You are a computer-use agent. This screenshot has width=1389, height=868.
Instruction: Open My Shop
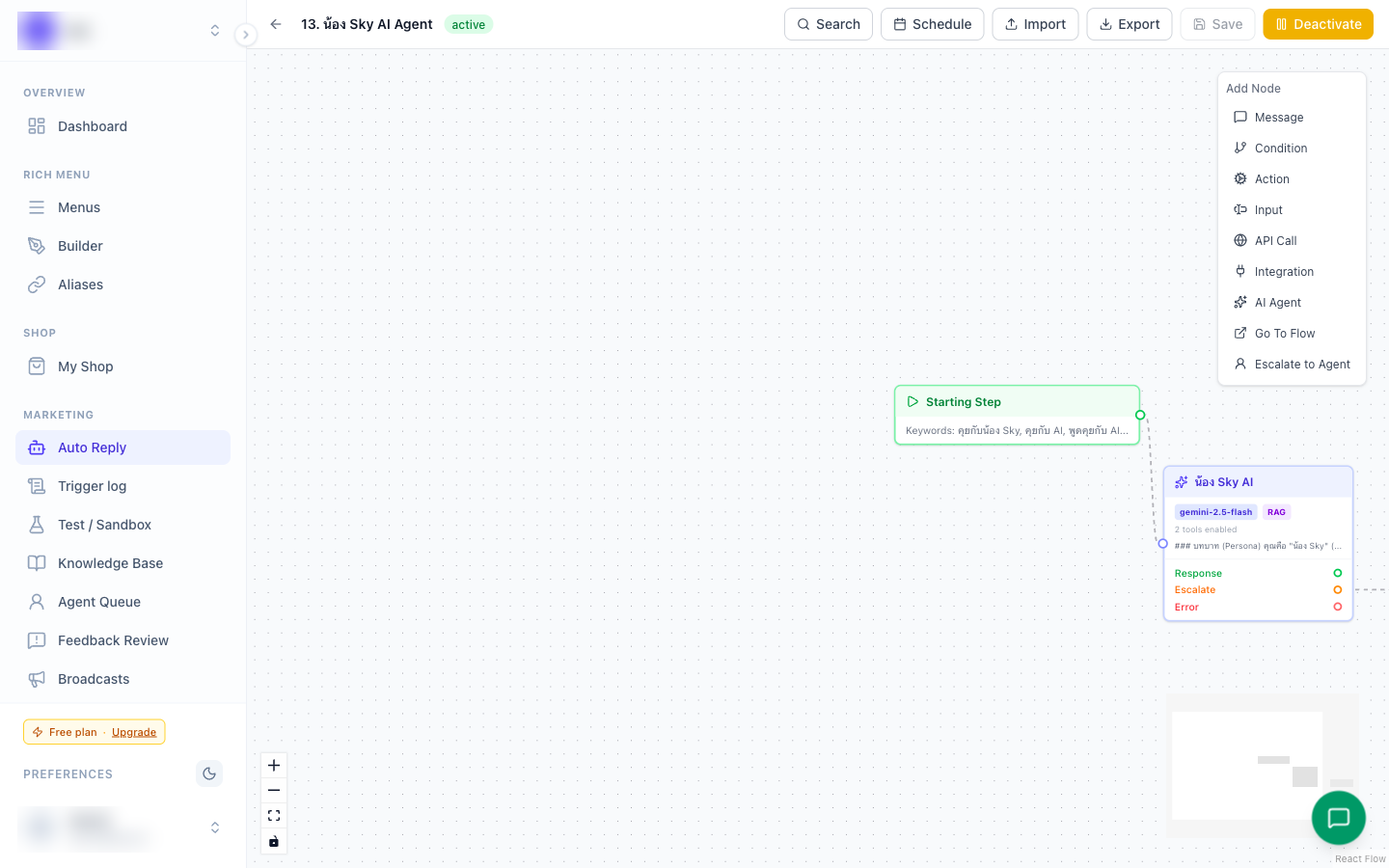click(123, 366)
